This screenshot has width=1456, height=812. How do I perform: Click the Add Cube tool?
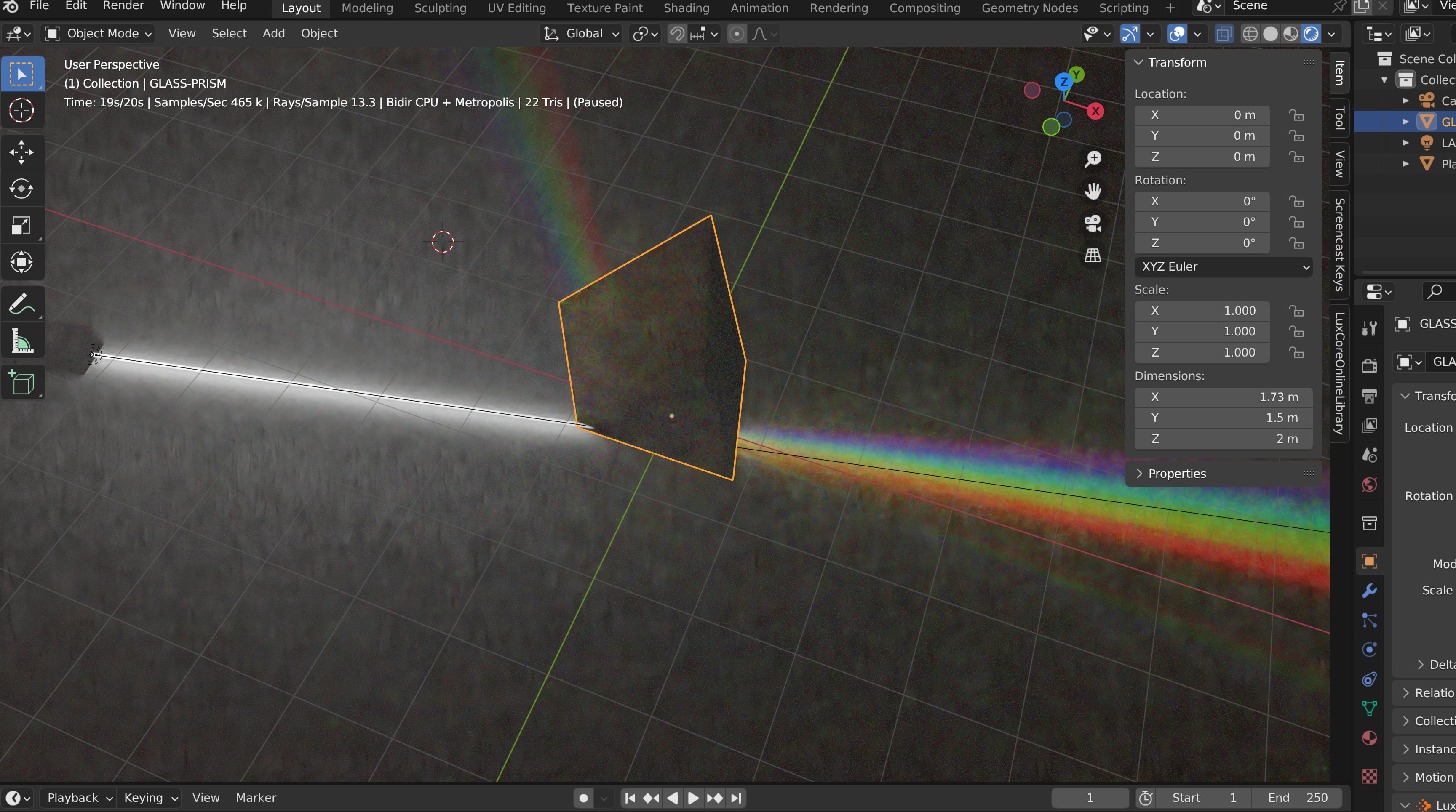(x=21, y=383)
